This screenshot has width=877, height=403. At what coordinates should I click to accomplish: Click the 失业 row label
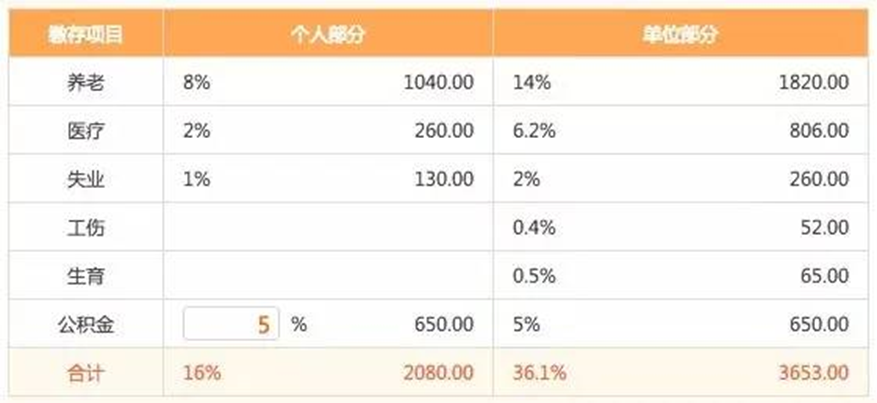(x=86, y=179)
